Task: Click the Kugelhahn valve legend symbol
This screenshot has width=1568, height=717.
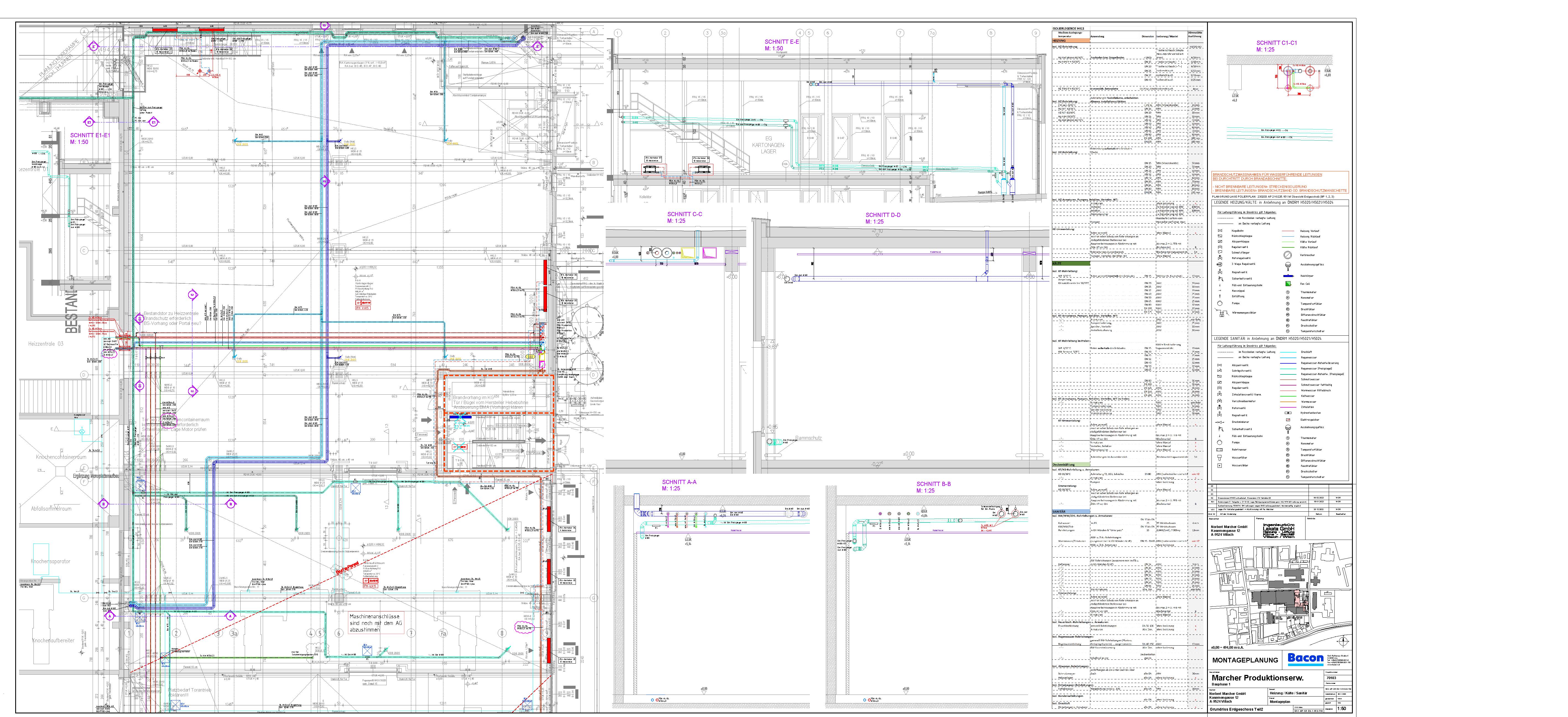Action: pos(1220,231)
